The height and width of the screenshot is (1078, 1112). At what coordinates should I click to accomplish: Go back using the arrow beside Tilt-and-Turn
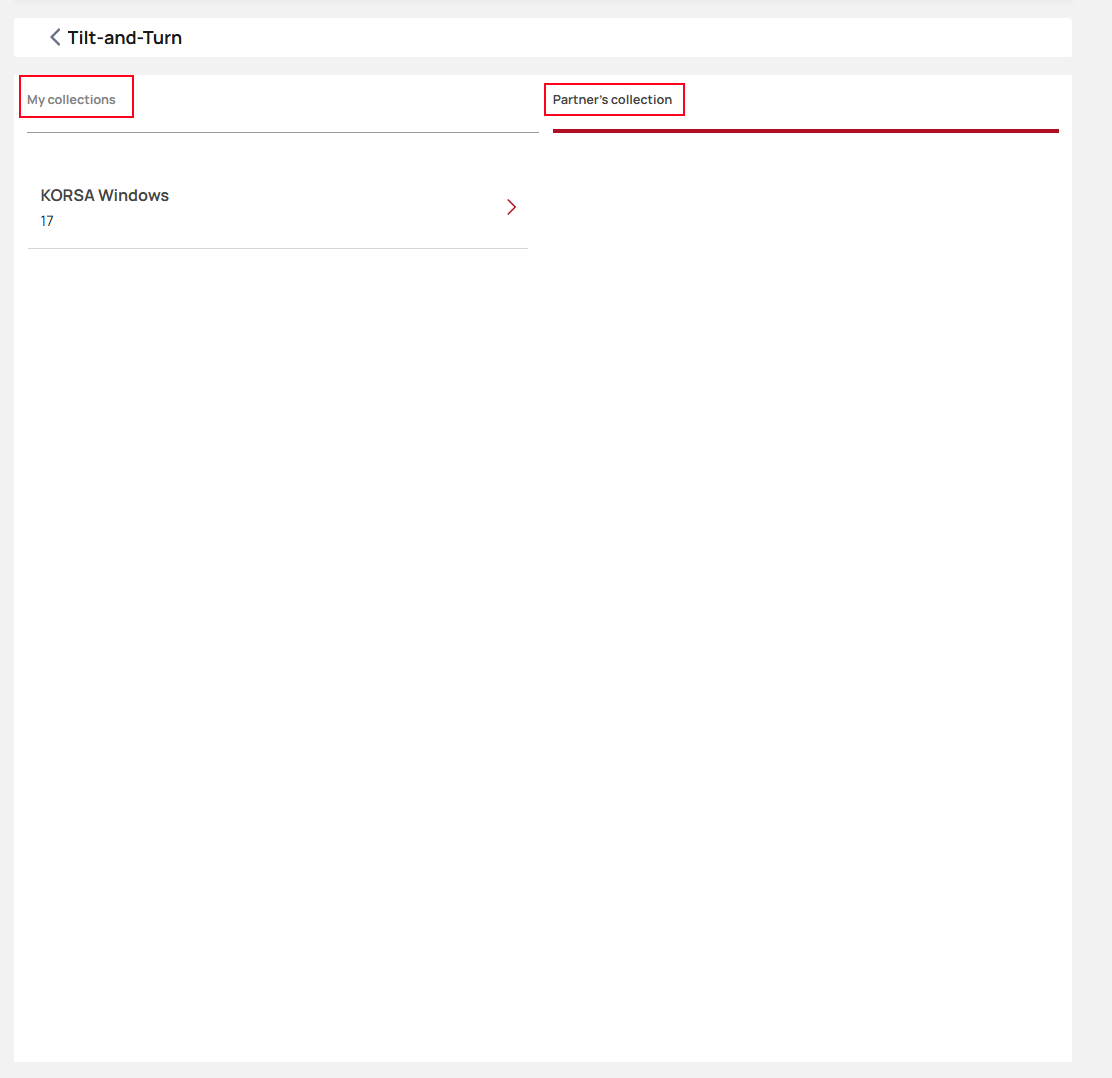[x=55, y=38]
